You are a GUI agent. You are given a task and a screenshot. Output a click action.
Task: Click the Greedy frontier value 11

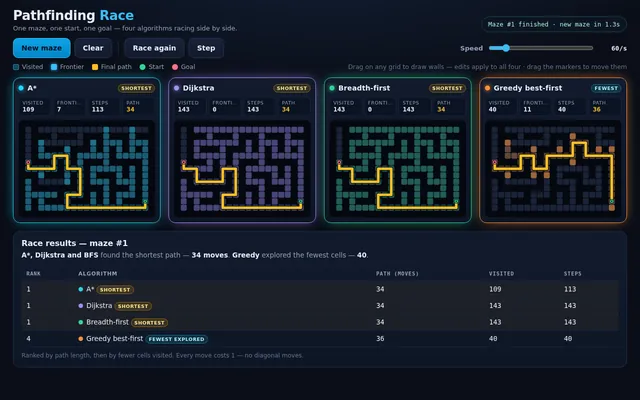(x=527, y=109)
